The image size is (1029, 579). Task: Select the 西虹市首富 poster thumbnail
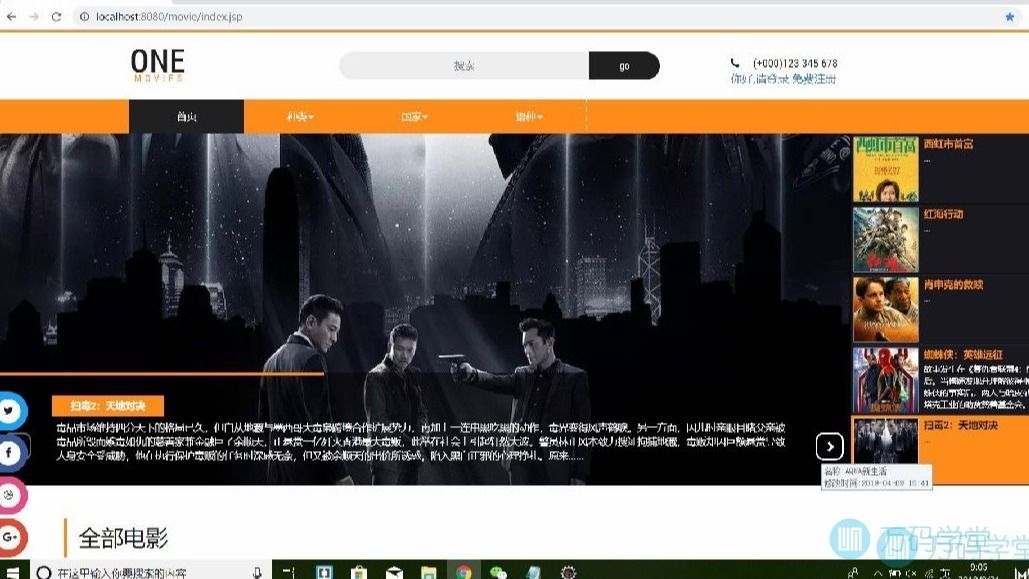(885, 169)
